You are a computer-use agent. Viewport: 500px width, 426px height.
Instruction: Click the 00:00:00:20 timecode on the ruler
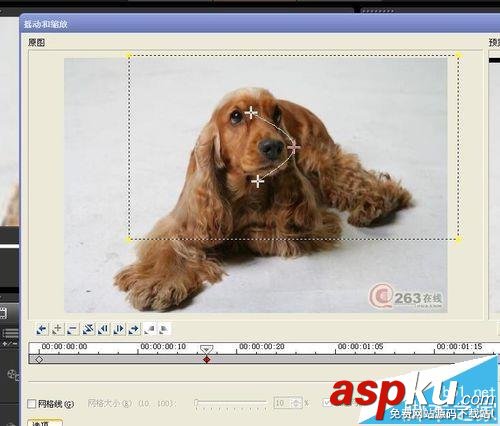pos(262,347)
